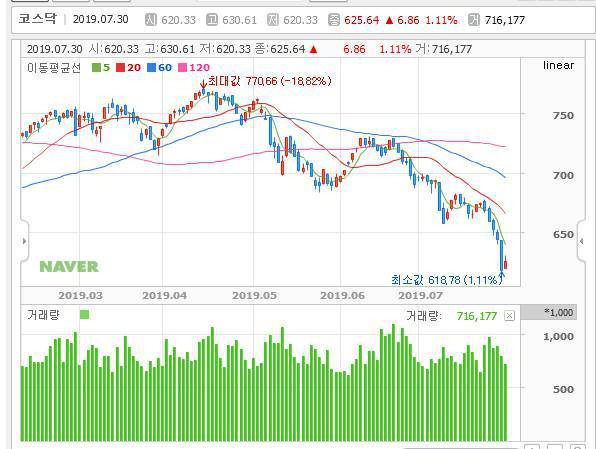
Task: Click the 500 volume axis value
Action: click(x=563, y=390)
